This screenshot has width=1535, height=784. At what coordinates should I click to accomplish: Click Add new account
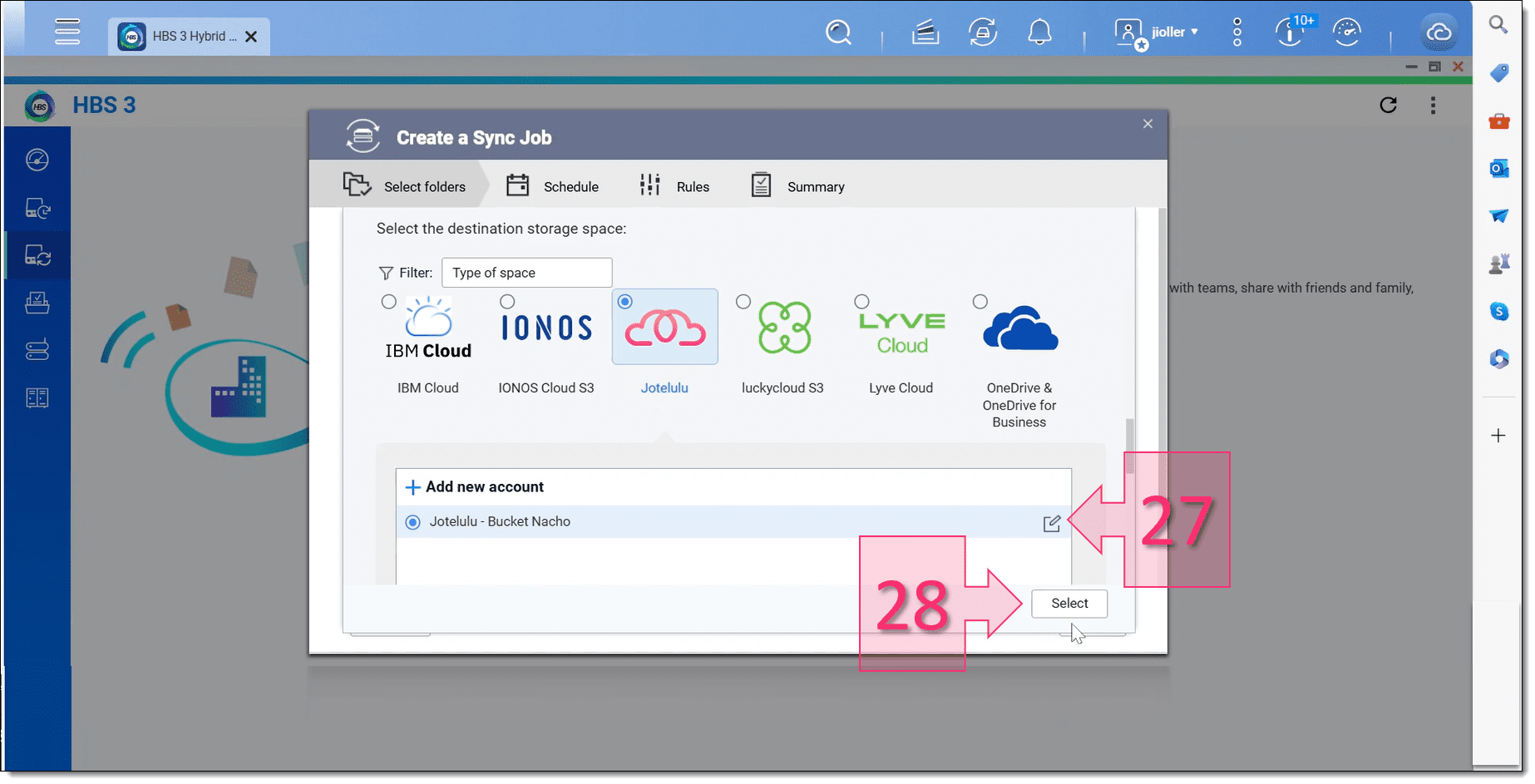coord(474,487)
